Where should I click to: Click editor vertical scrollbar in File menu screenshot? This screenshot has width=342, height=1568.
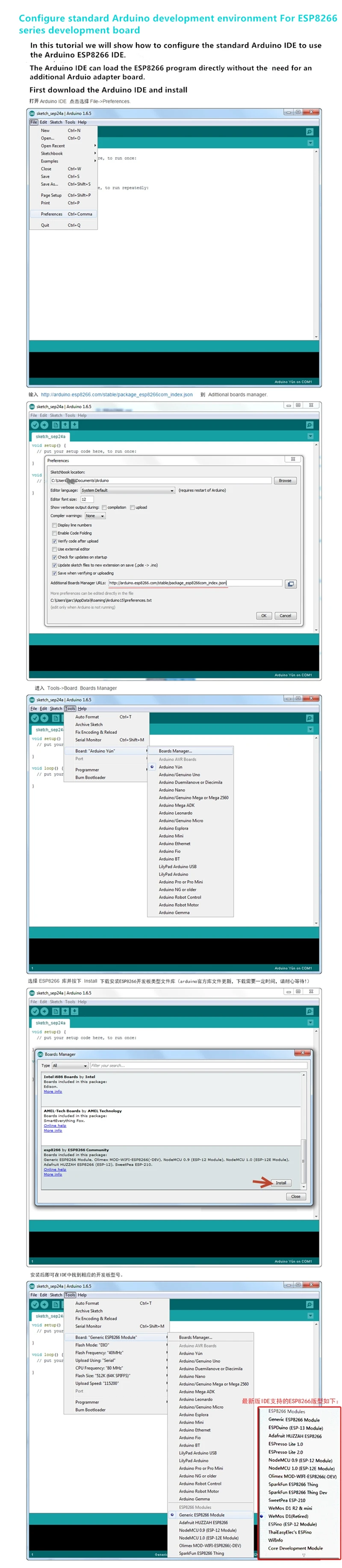click(316, 244)
